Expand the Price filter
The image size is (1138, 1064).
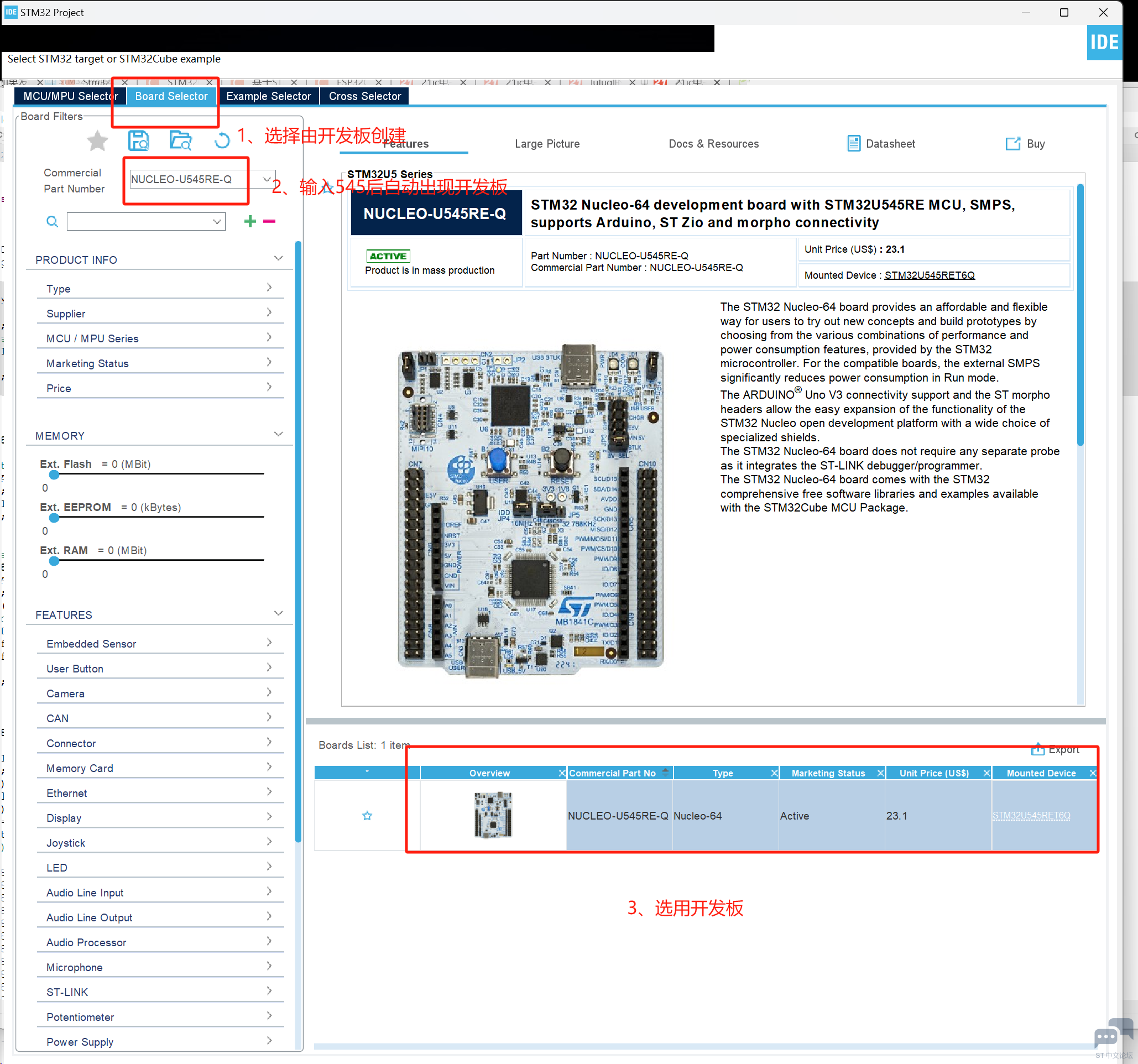160,388
